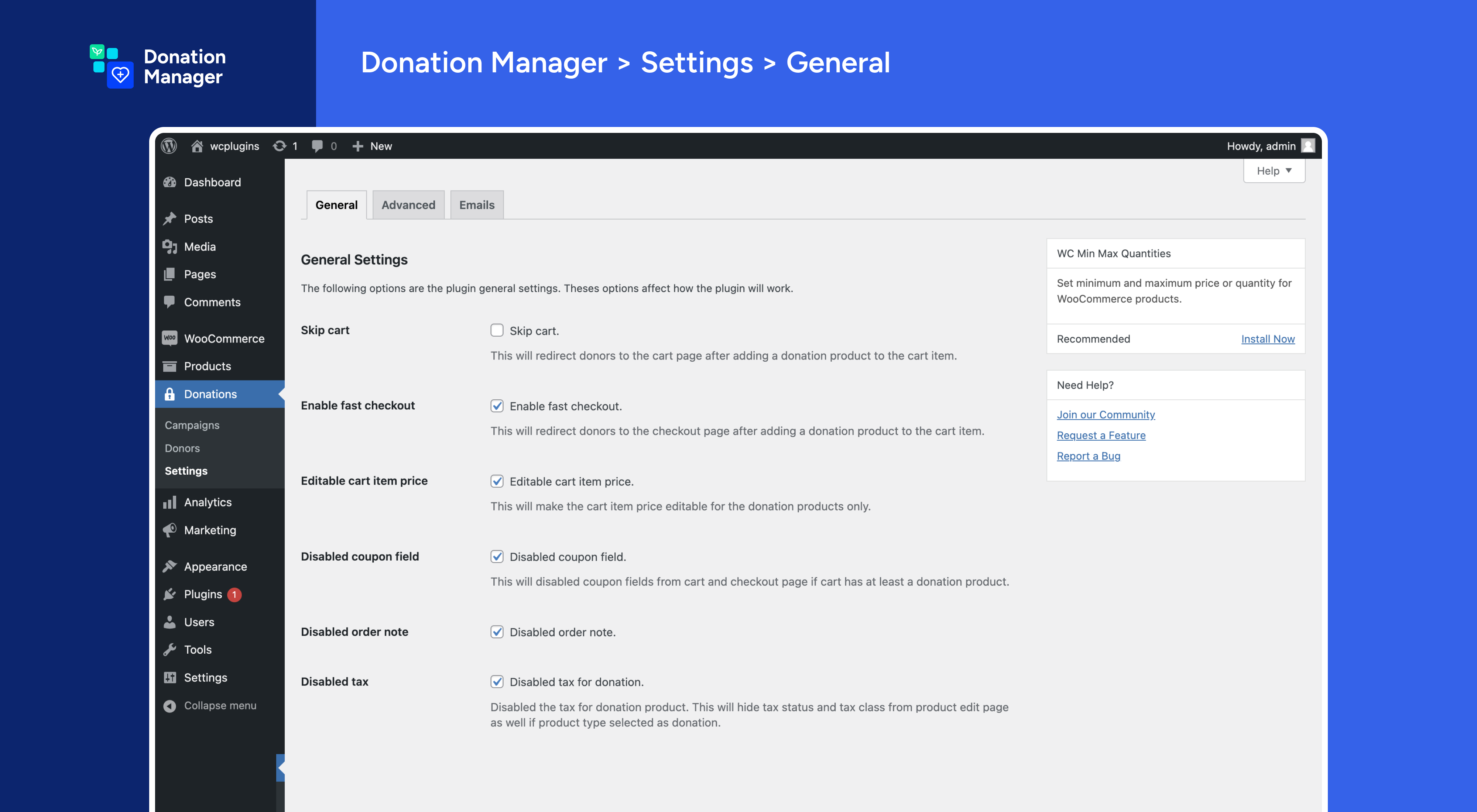Viewport: 1477px width, 812px height.
Task: Click the Appearance menu label
Action: click(215, 567)
